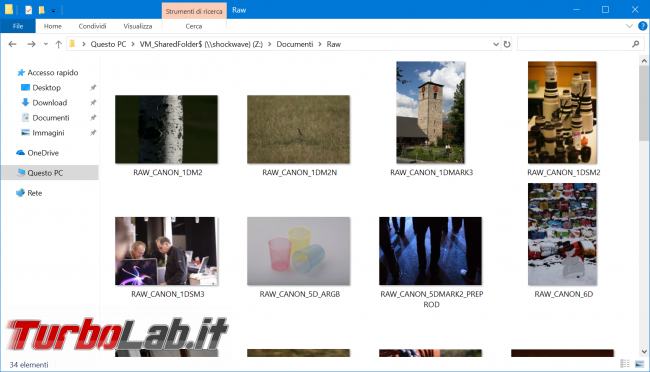This screenshot has height=372, width=650.
Task: Open the Customize Quick Access Toolbar dropdown
Action: pos(53,10)
